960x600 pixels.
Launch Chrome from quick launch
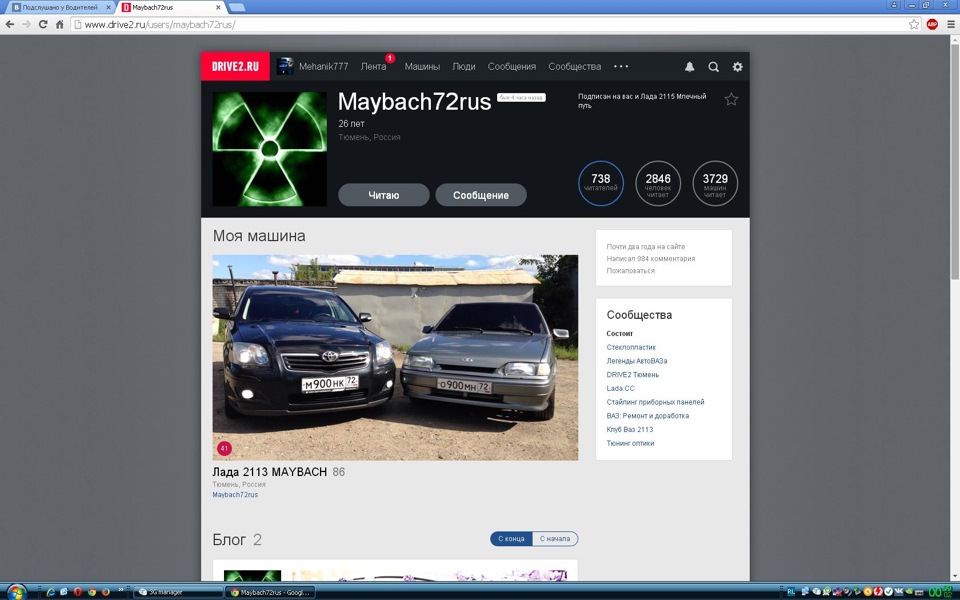pyautogui.click(x=92, y=592)
